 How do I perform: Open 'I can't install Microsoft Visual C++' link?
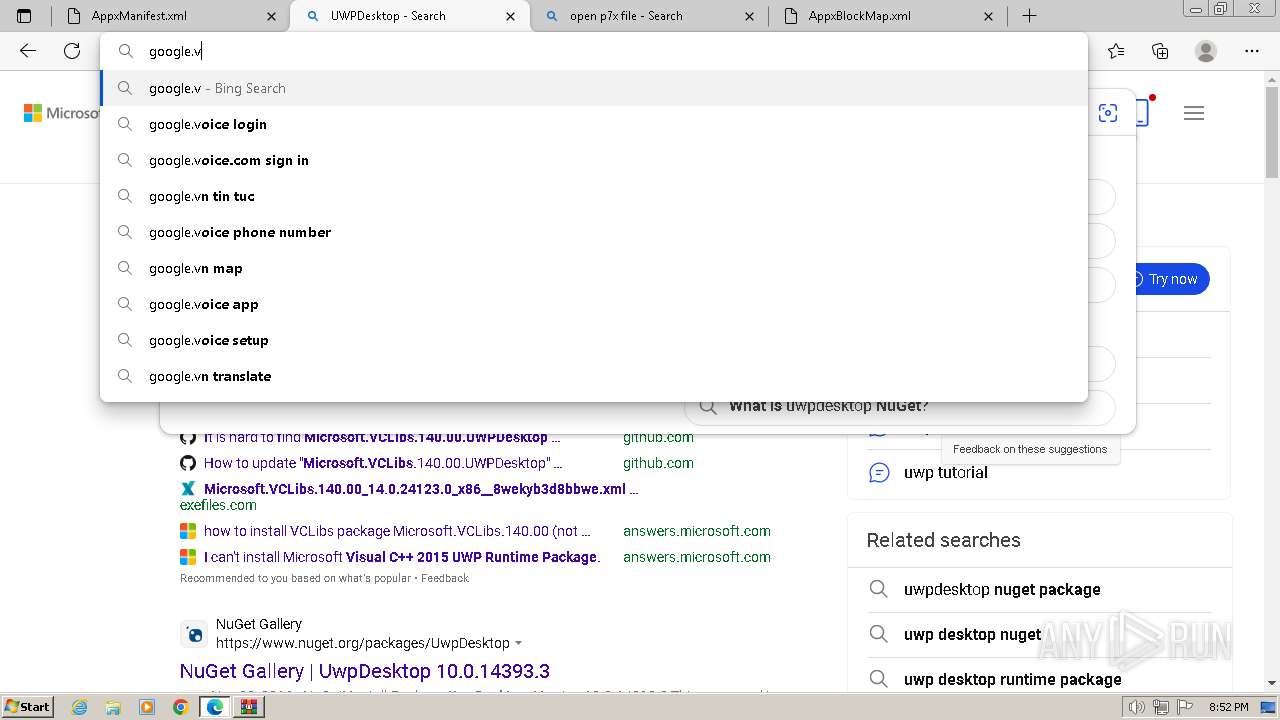402,557
